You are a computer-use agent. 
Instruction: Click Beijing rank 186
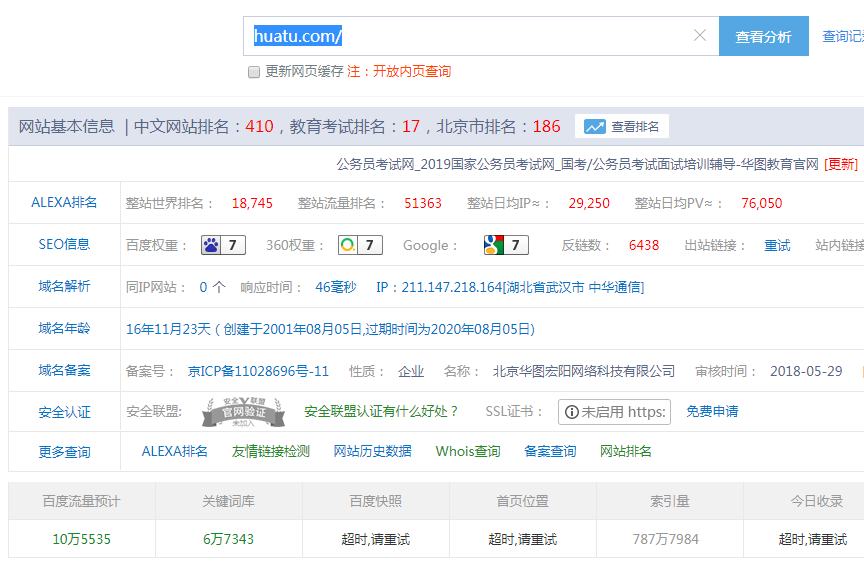click(546, 127)
